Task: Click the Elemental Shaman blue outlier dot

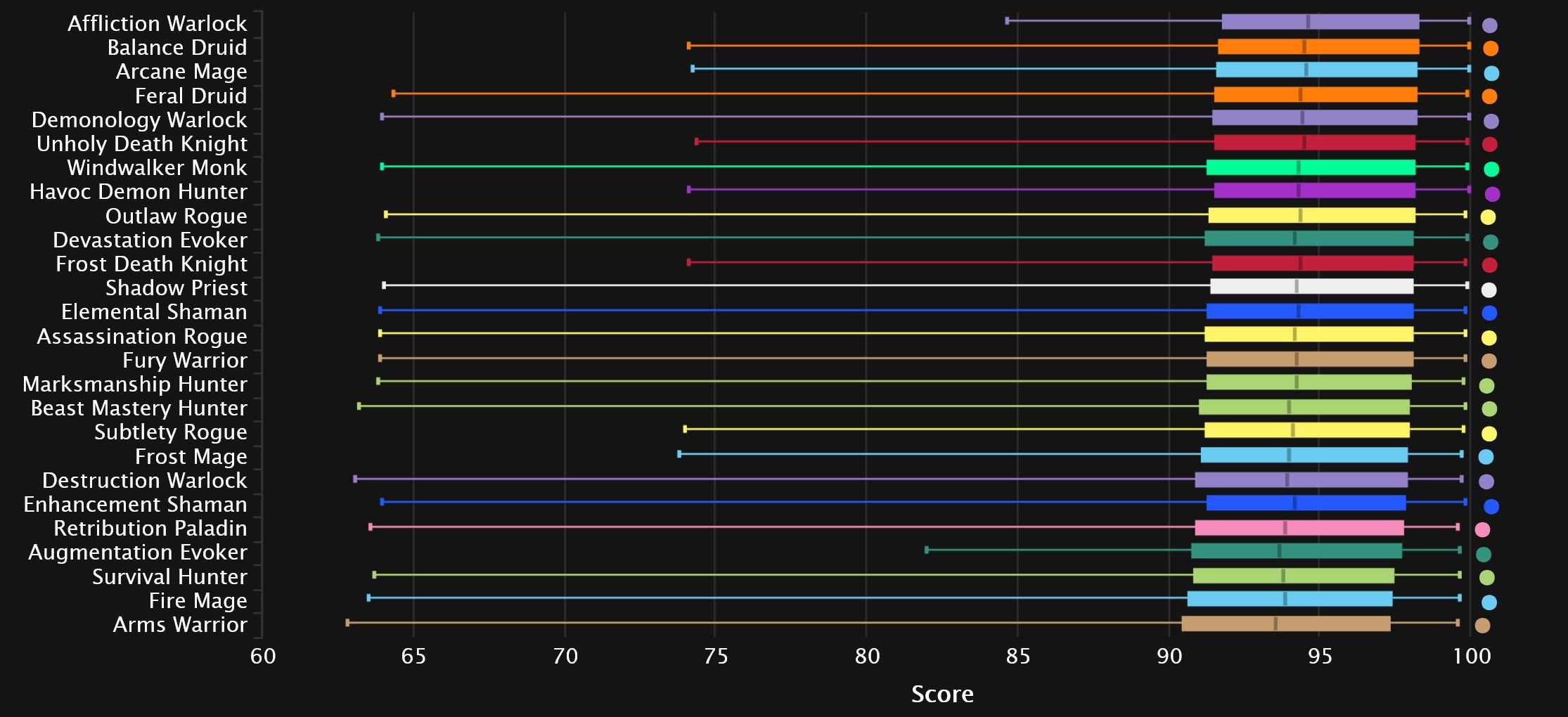Action: click(x=1489, y=313)
